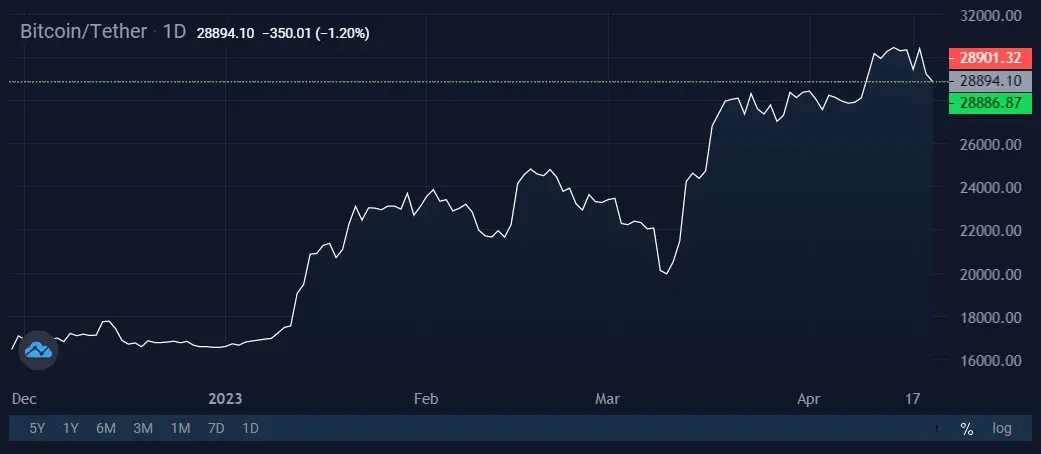Click the 16000.00 axis value
This screenshot has height=454, width=1041.
991,360
